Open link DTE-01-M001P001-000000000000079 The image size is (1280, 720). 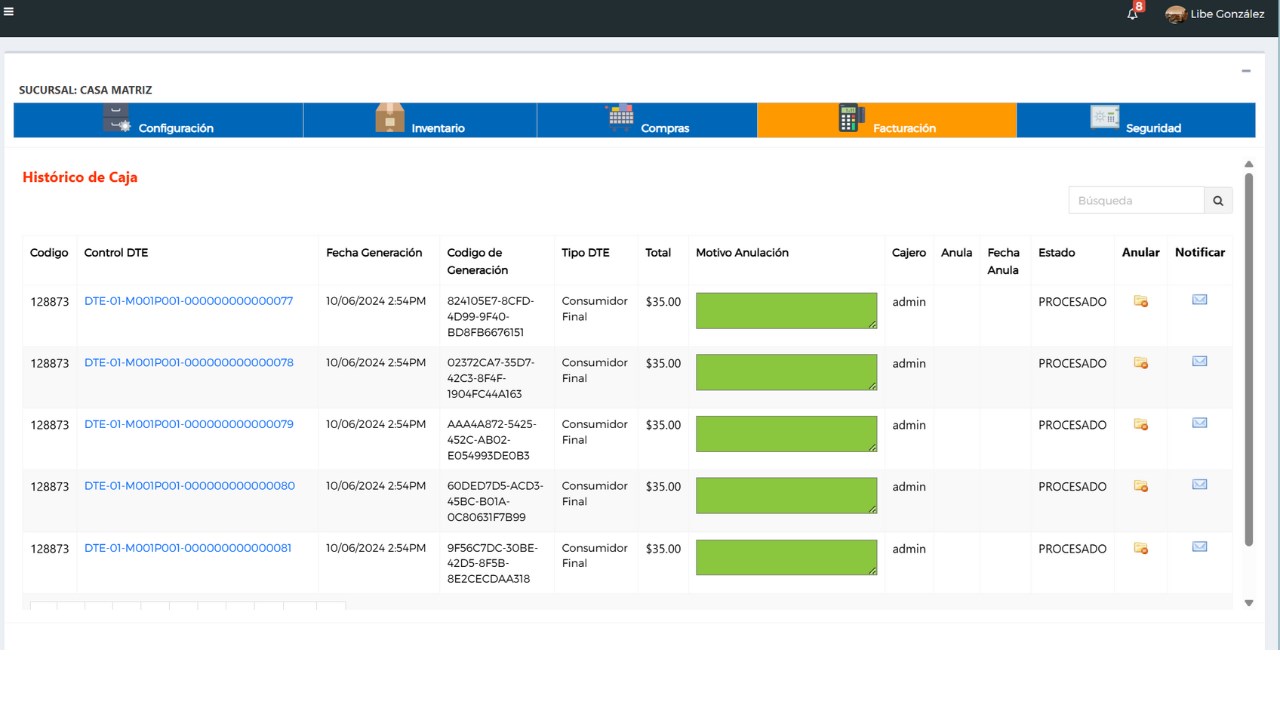189,424
